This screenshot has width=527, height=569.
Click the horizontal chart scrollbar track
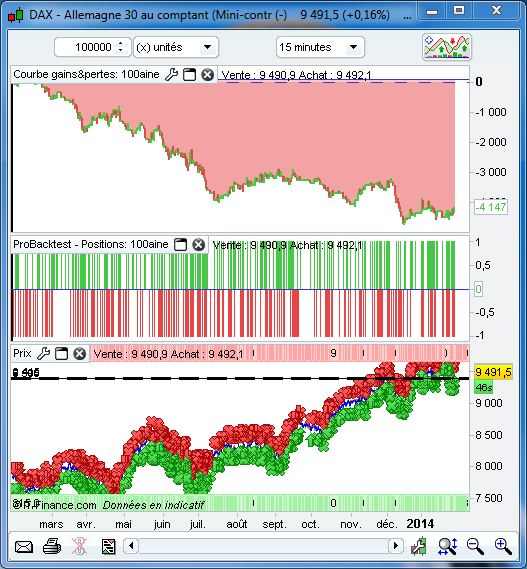click(x=264, y=546)
